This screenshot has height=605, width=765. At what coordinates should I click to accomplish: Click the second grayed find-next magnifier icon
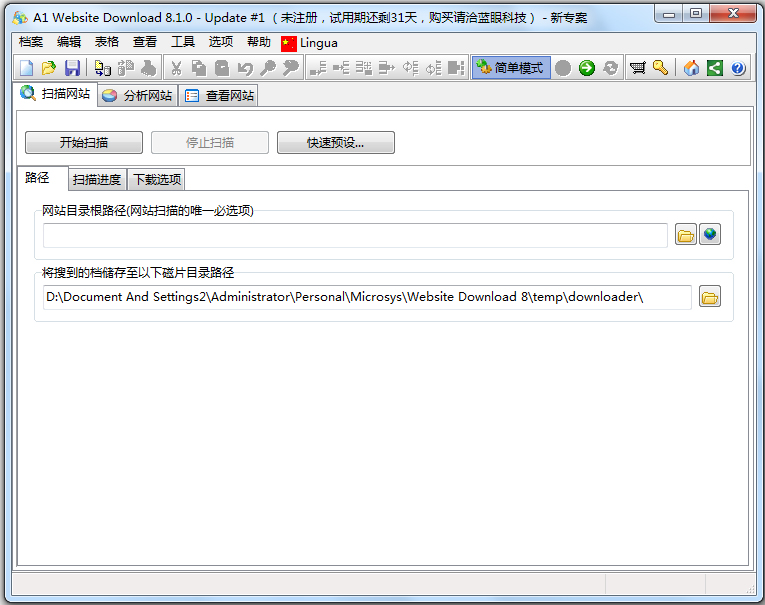(291, 68)
